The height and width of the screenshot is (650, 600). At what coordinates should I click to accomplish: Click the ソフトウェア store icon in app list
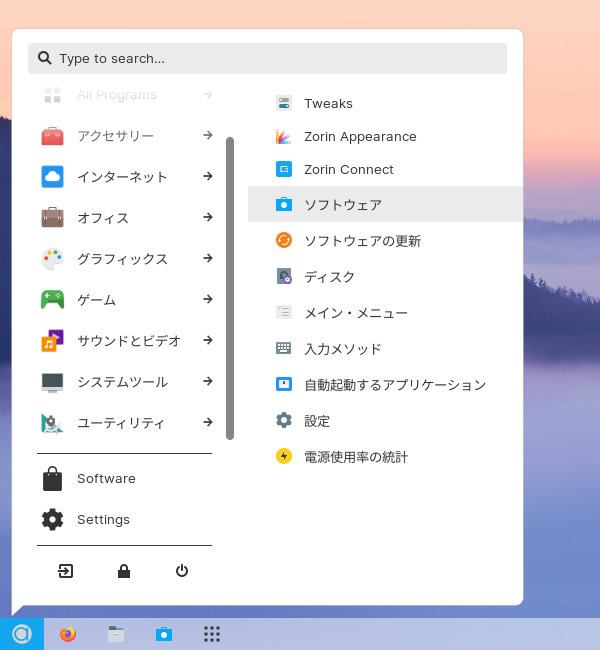click(x=284, y=204)
